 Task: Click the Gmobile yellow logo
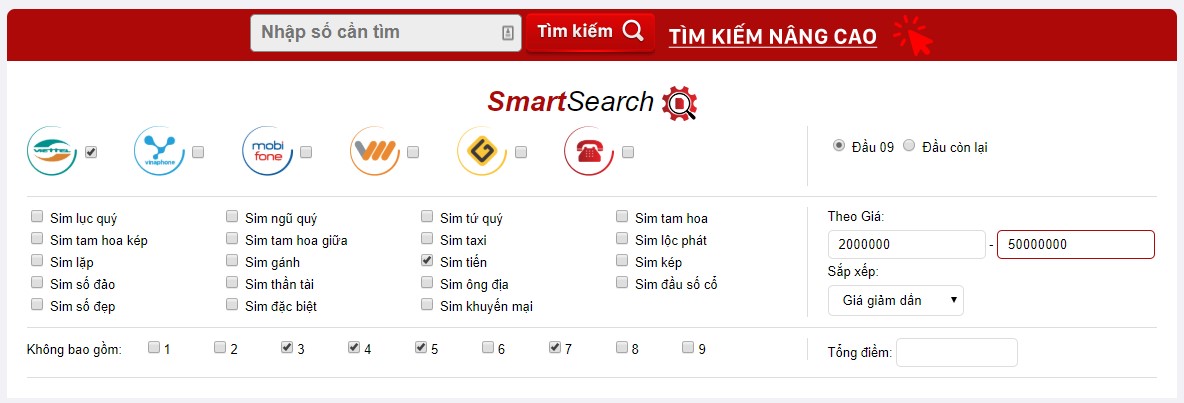click(482, 151)
